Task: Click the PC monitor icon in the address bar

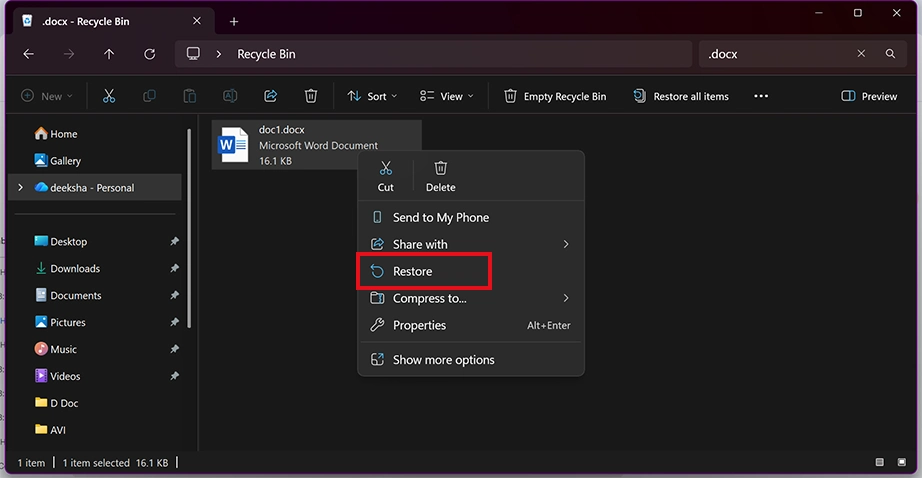Action: [x=193, y=54]
